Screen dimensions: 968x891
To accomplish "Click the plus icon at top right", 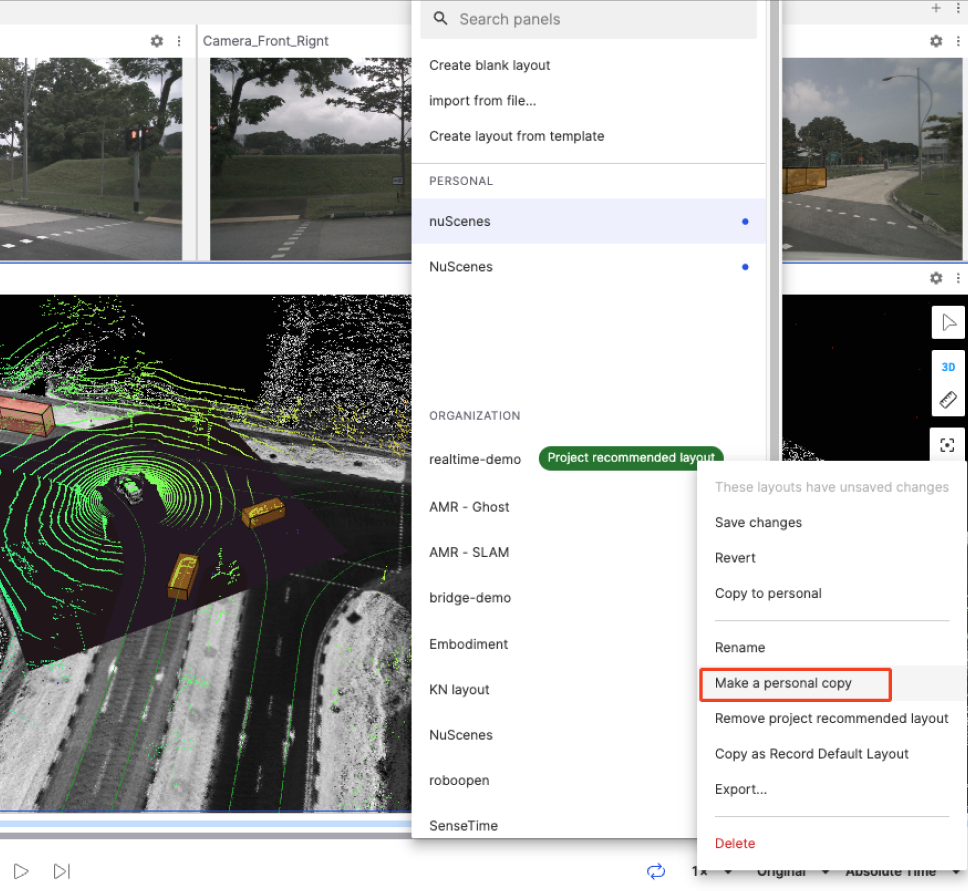I will pyautogui.click(x=936, y=8).
